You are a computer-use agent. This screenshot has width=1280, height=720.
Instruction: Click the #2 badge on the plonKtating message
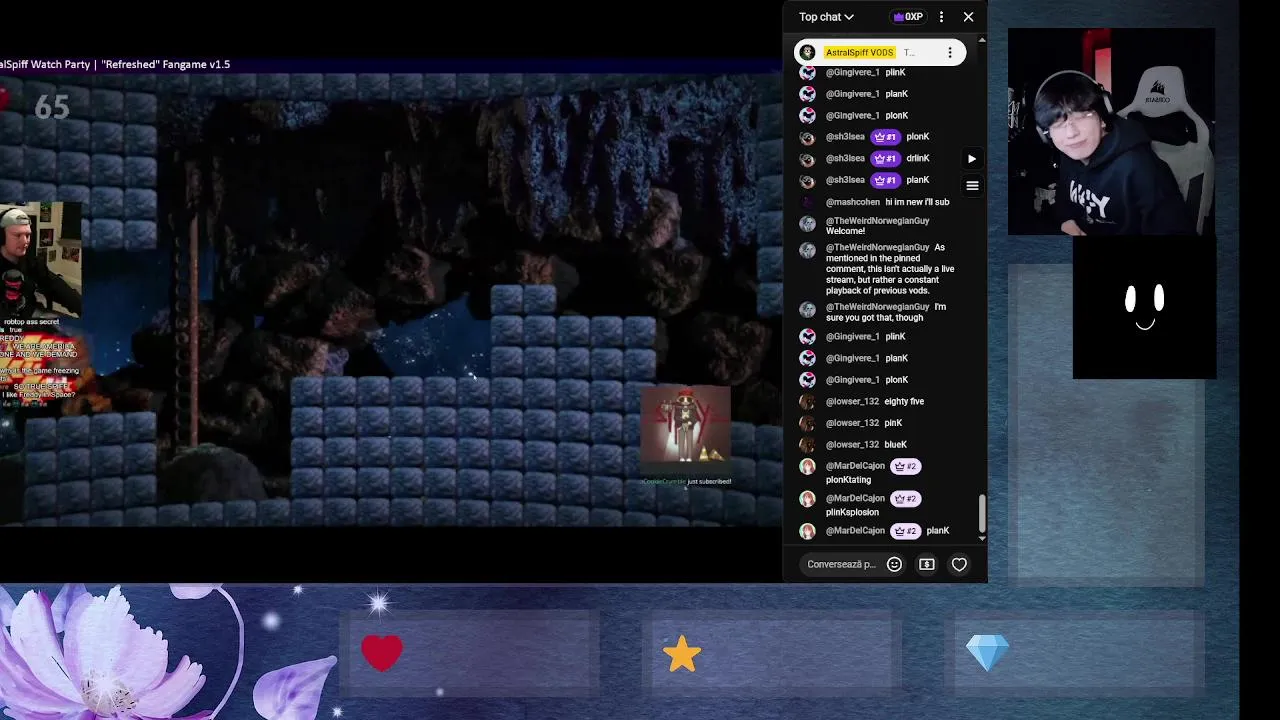coord(905,466)
